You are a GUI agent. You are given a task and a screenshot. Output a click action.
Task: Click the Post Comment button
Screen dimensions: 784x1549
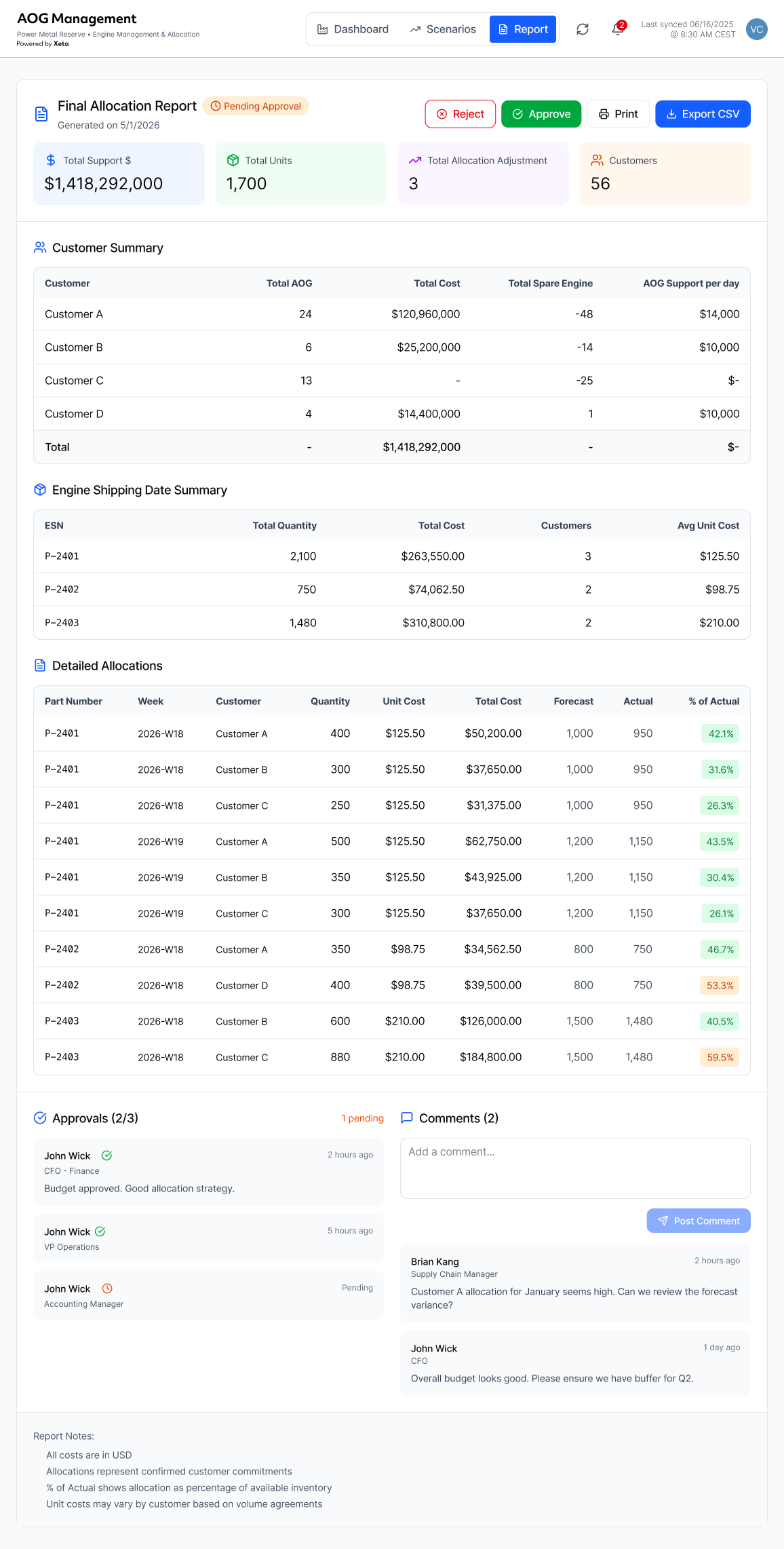click(699, 1221)
